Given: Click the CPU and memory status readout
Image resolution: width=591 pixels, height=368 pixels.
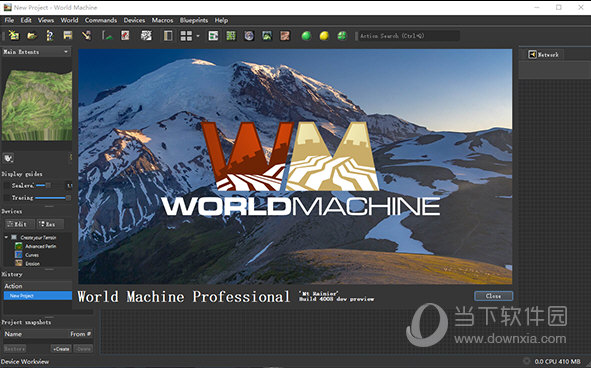Looking at the screenshot, I should [x=557, y=362].
